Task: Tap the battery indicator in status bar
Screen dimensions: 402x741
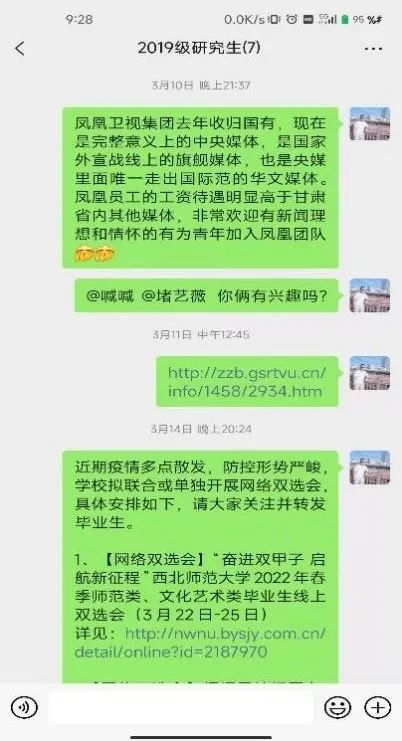Action: tap(345, 19)
